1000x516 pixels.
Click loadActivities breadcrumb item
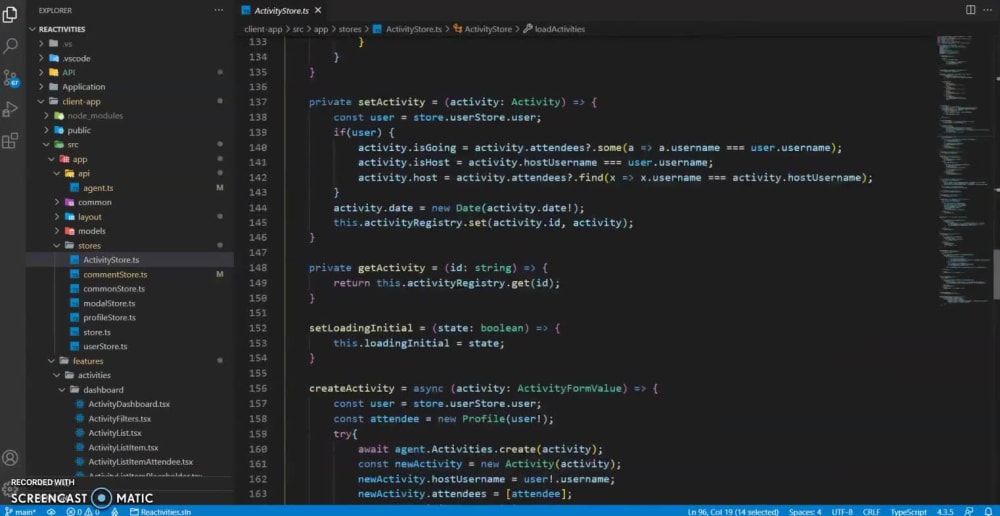tap(554, 29)
